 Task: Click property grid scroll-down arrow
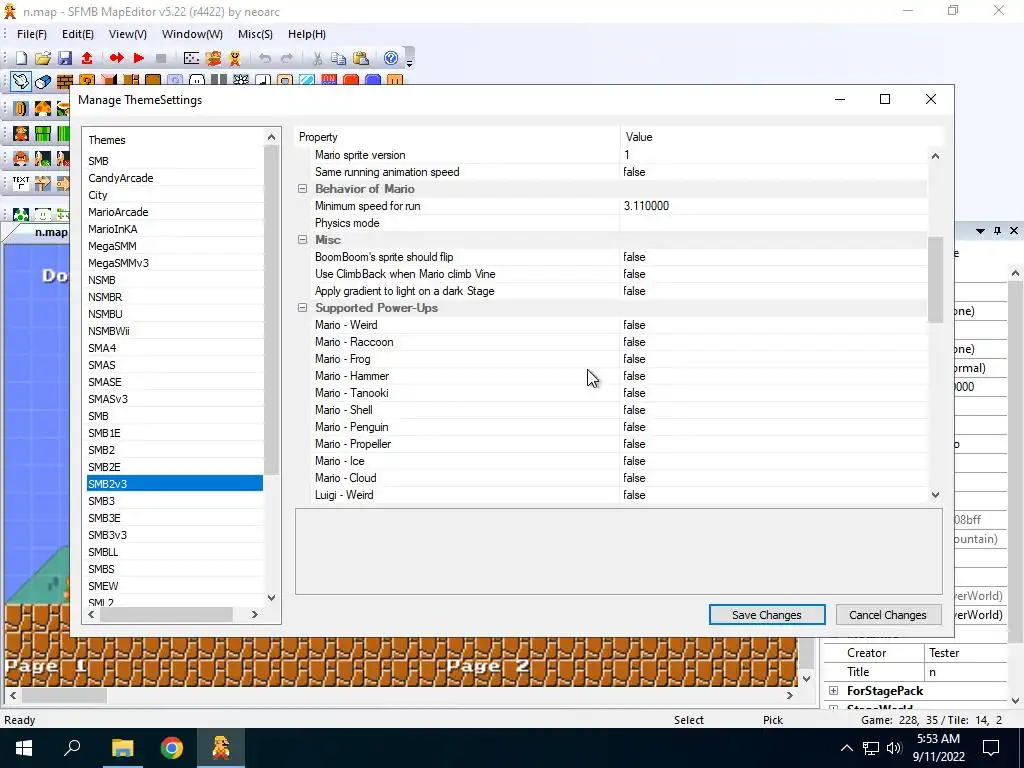pos(935,495)
